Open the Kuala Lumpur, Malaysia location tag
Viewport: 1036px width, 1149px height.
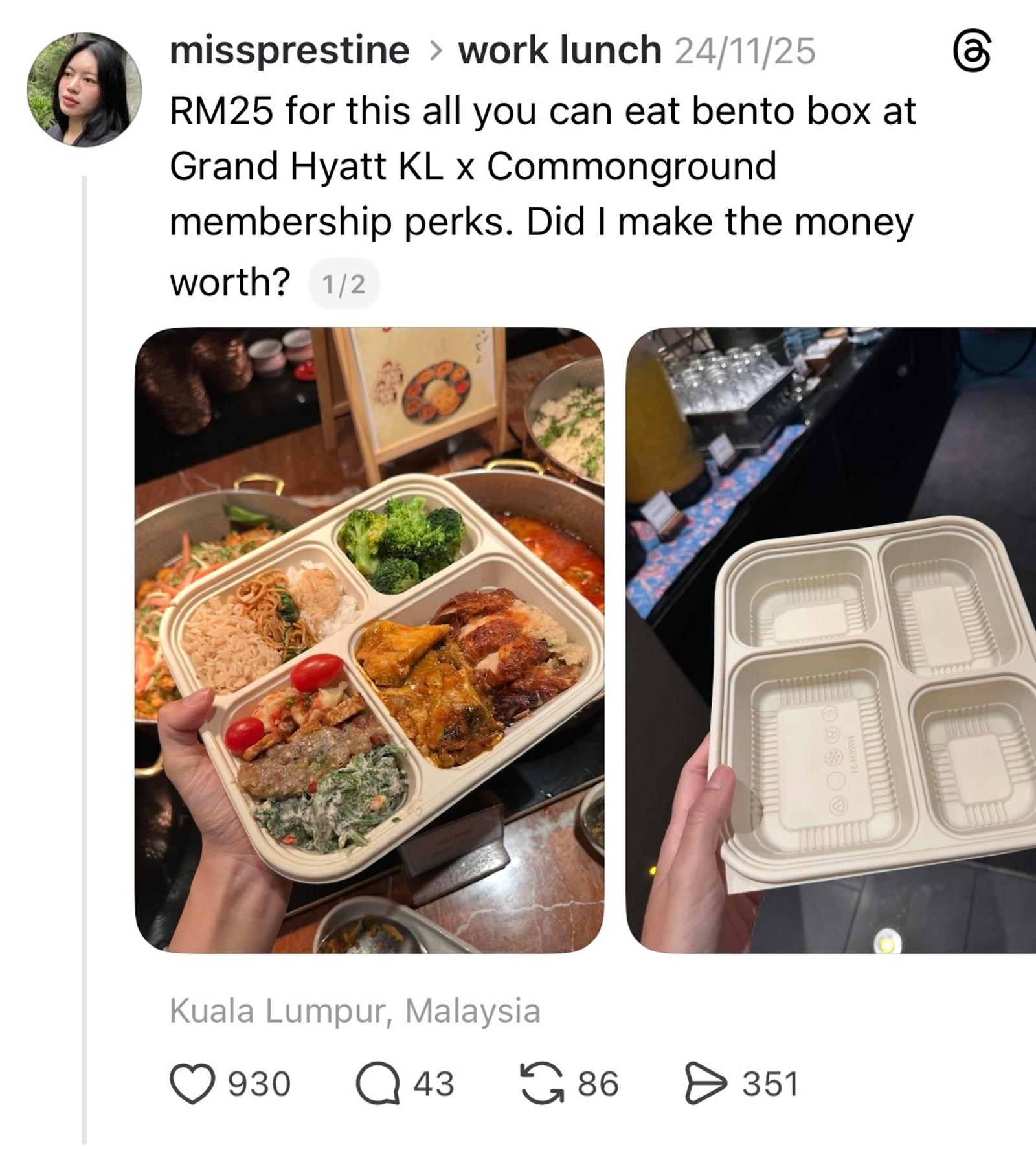355,1010
